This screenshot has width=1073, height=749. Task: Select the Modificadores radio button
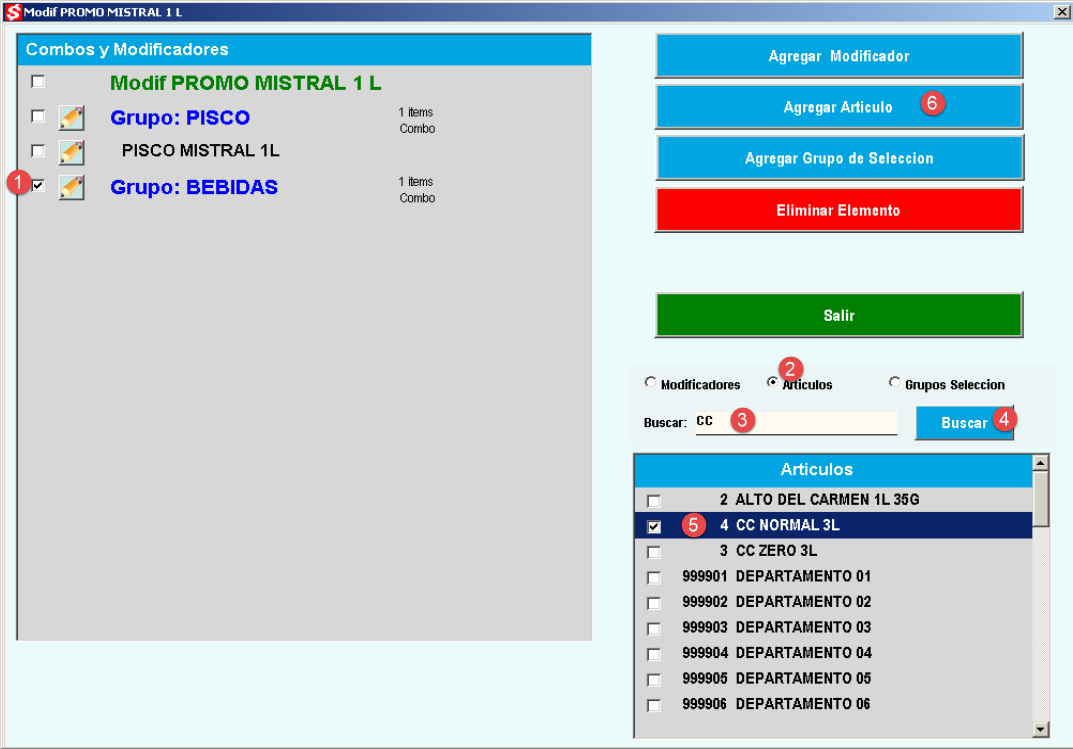pos(650,382)
